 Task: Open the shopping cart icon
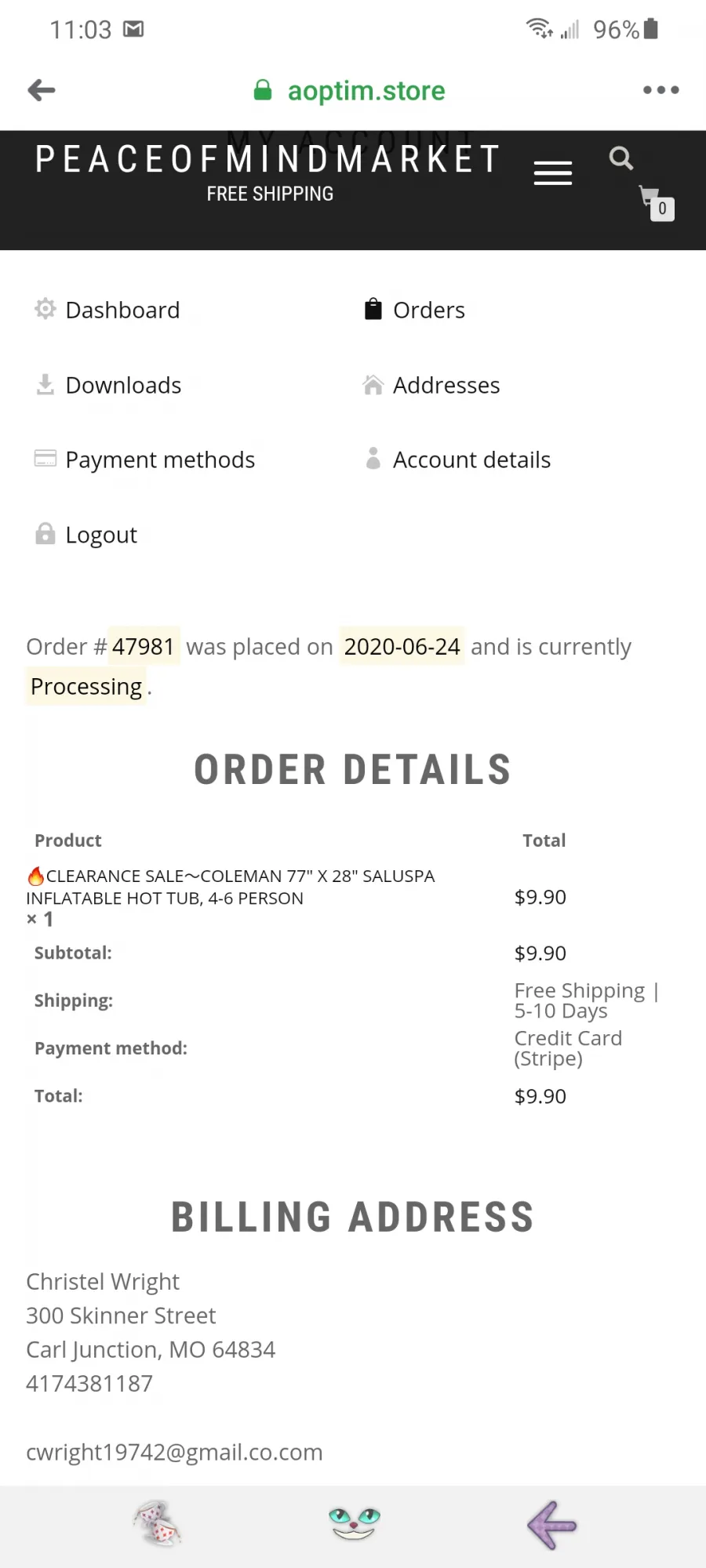click(x=657, y=203)
